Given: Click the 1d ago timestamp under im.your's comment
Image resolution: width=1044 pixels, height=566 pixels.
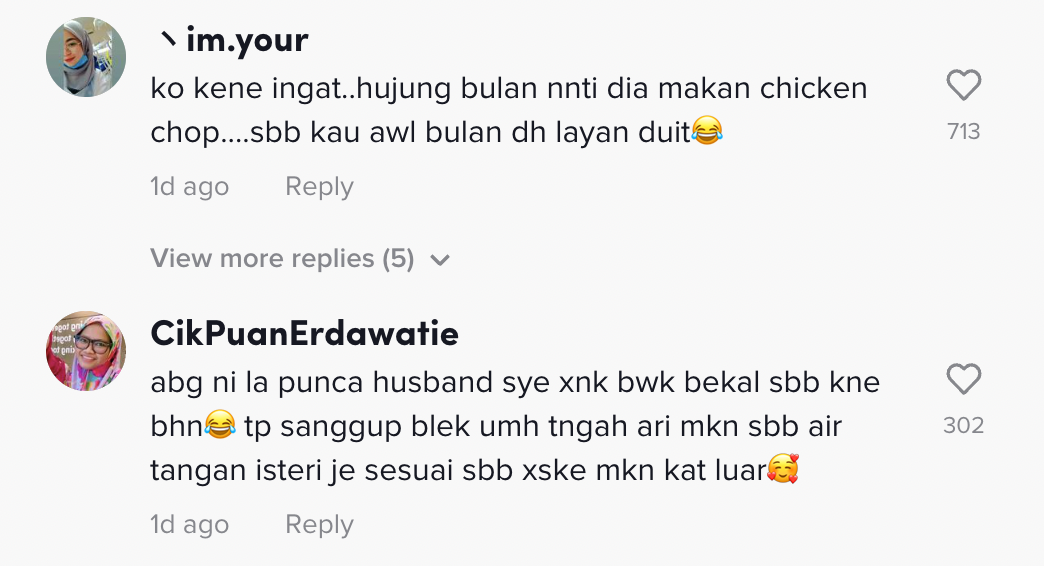Looking at the screenshot, I should coord(190,187).
